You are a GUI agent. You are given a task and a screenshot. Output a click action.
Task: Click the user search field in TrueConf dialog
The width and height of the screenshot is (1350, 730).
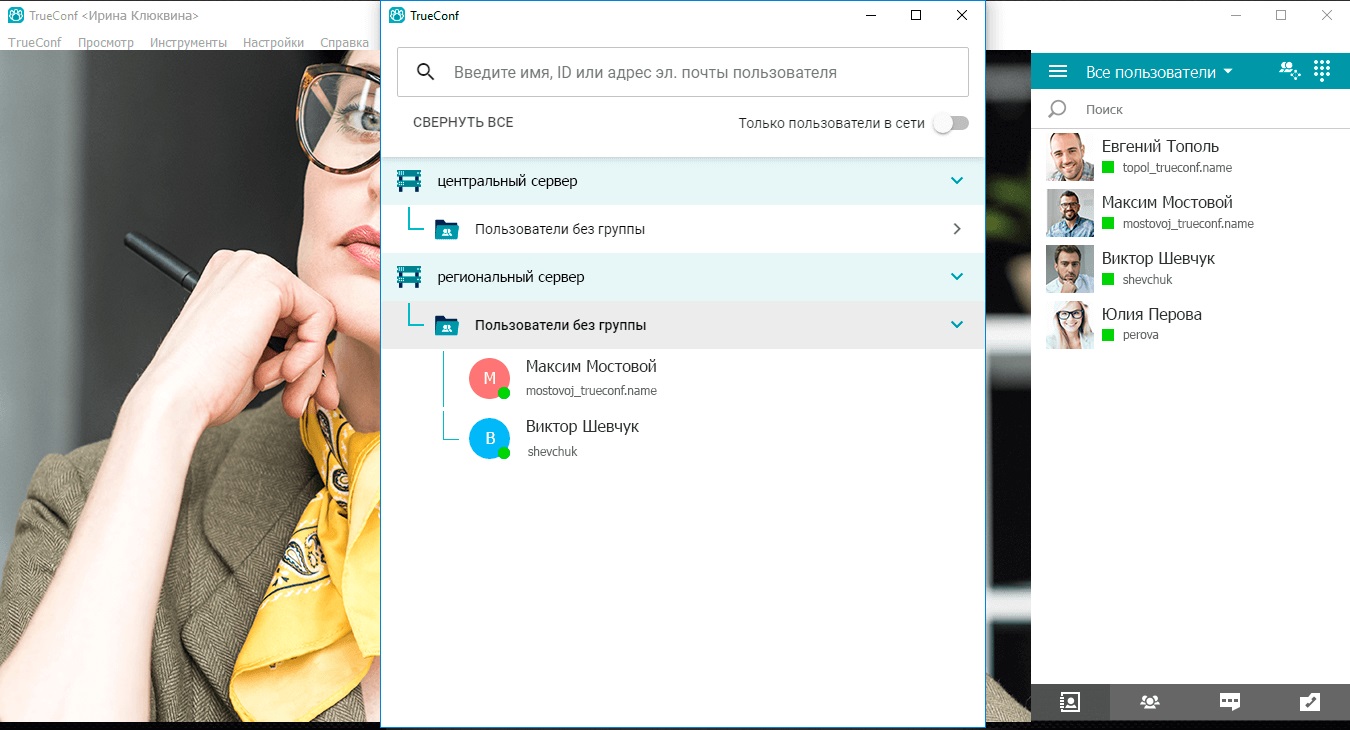[x=690, y=72]
